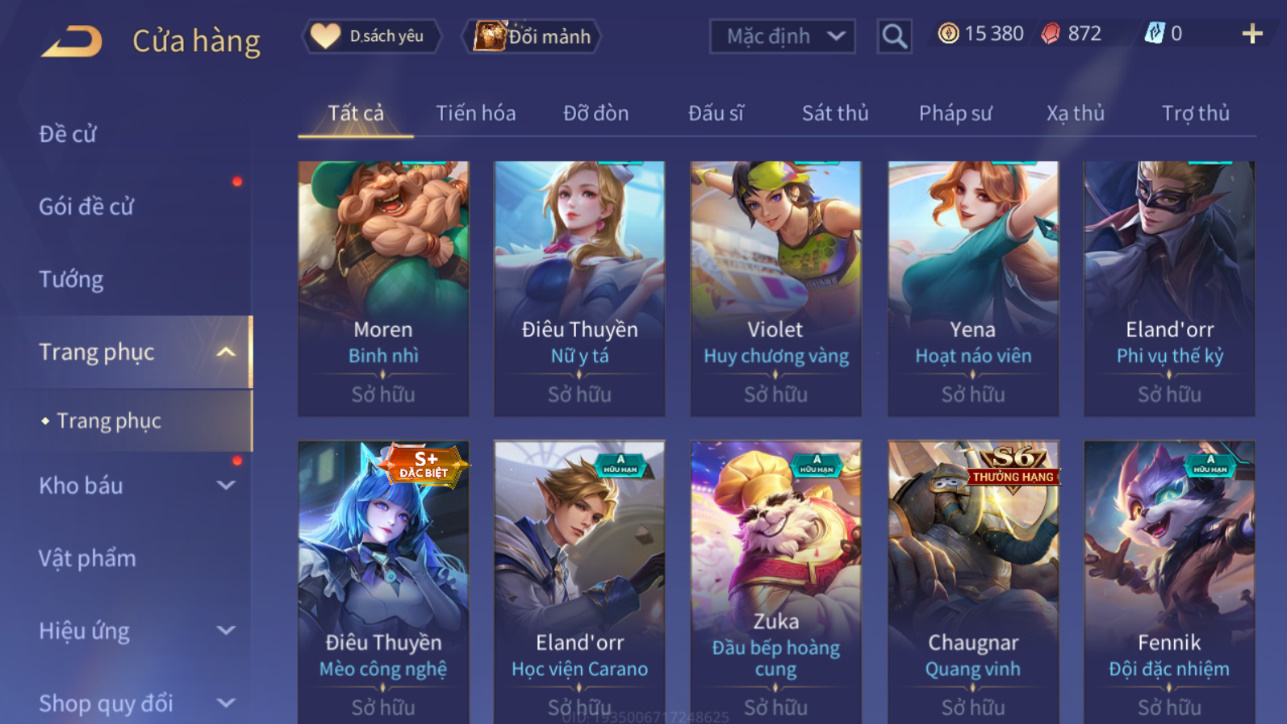Select the Điêu Thuyền Mèo công nghệ skin
Image resolution: width=1287 pixels, height=724 pixels.
tap(383, 582)
